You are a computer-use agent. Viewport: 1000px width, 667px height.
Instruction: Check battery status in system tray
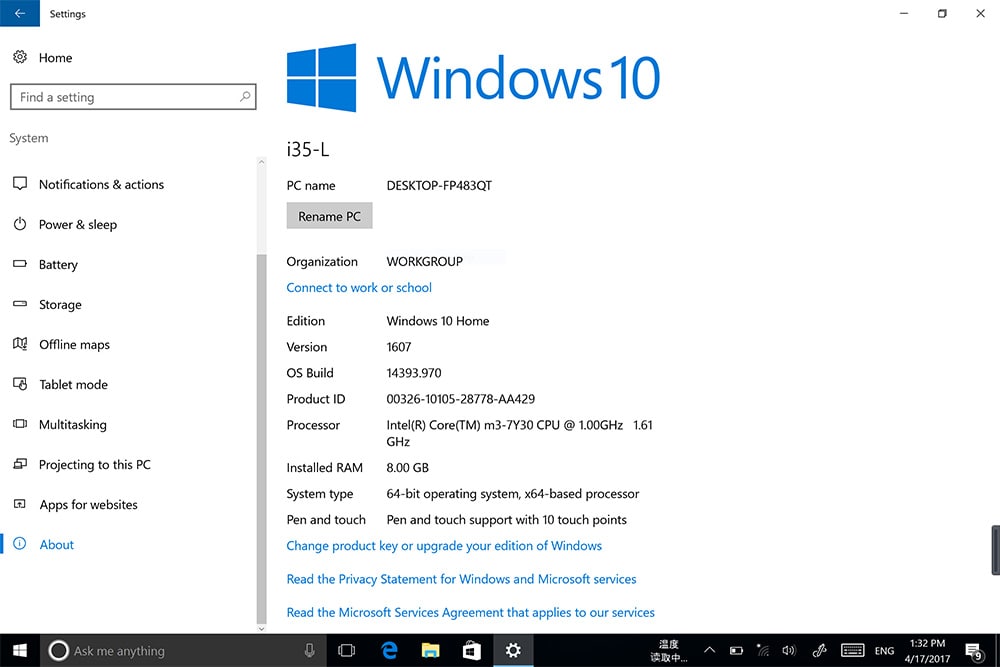point(736,650)
